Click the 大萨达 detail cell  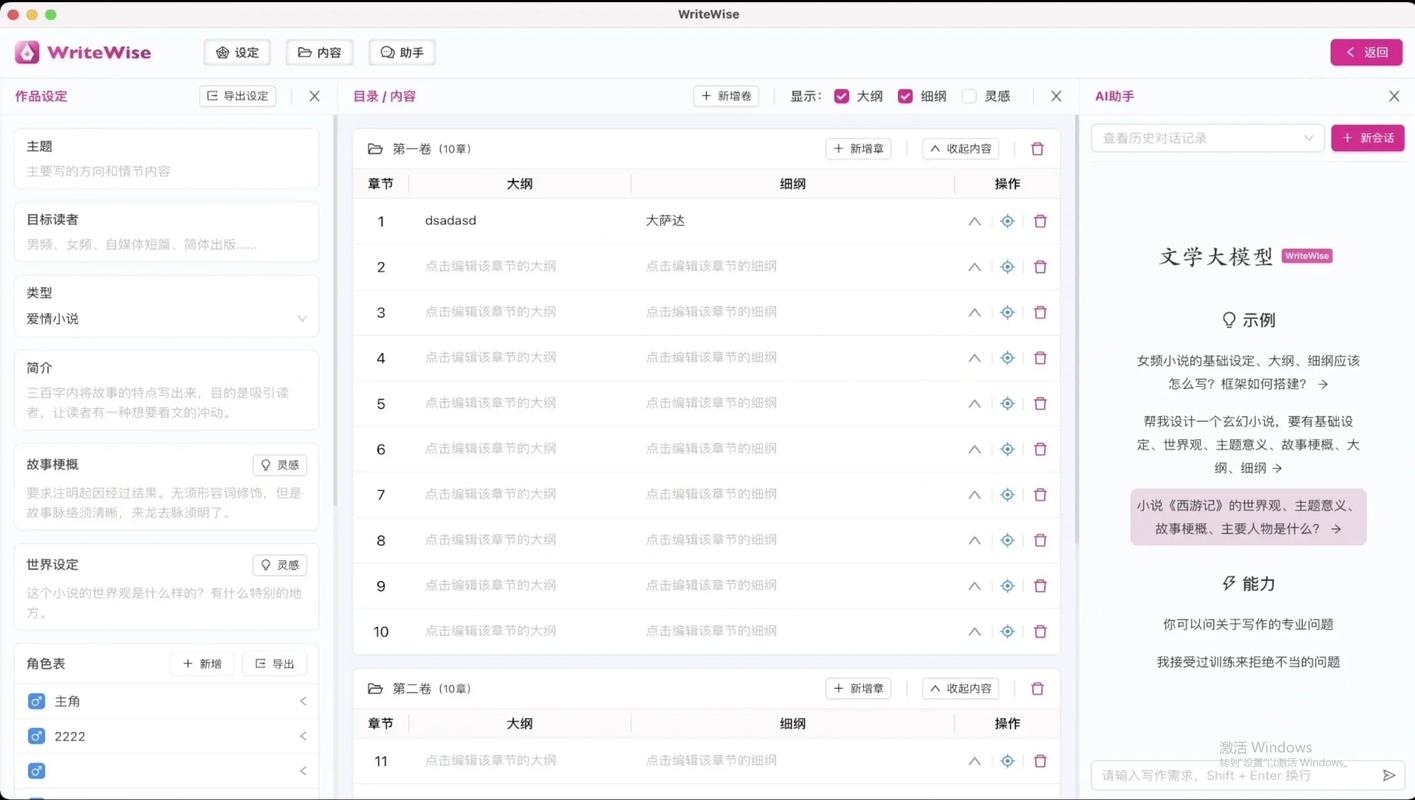tap(793, 221)
